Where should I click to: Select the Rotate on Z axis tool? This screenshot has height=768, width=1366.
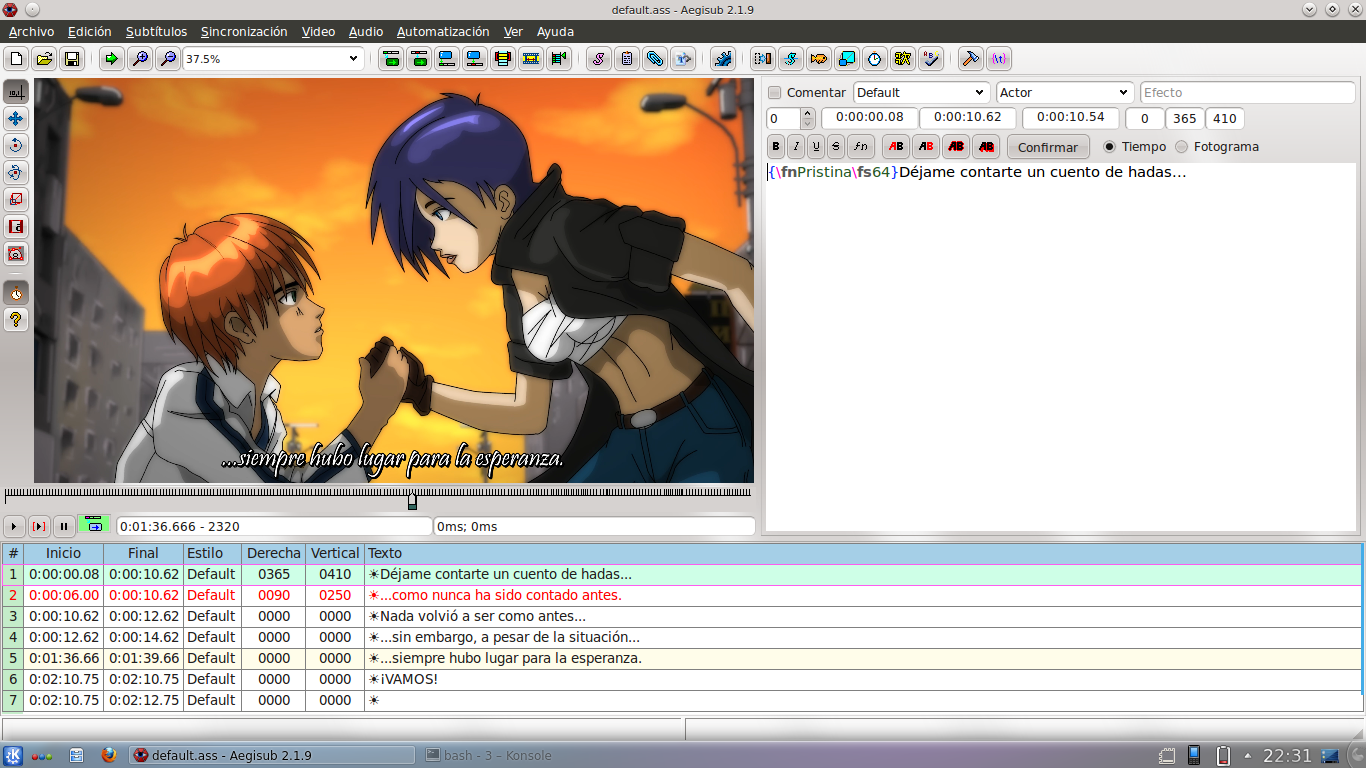16,146
